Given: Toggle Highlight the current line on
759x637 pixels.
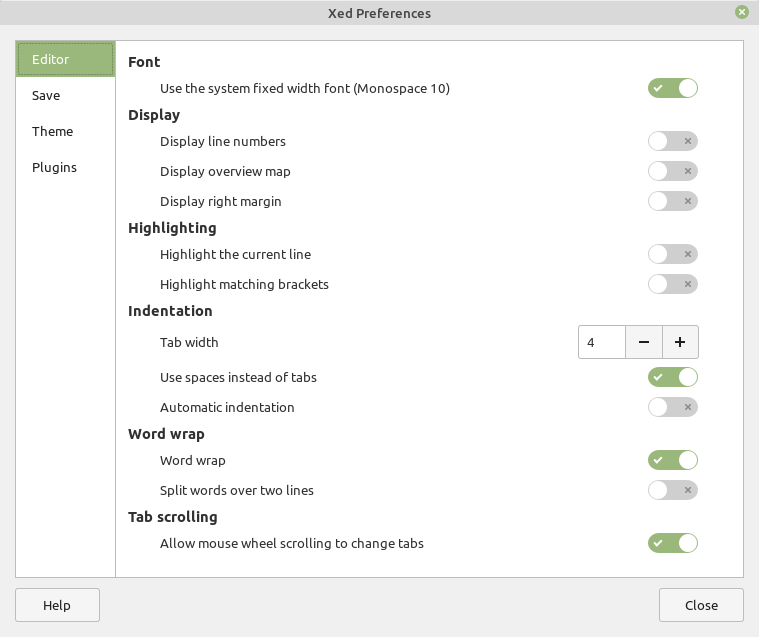Looking at the screenshot, I should point(672,254).
